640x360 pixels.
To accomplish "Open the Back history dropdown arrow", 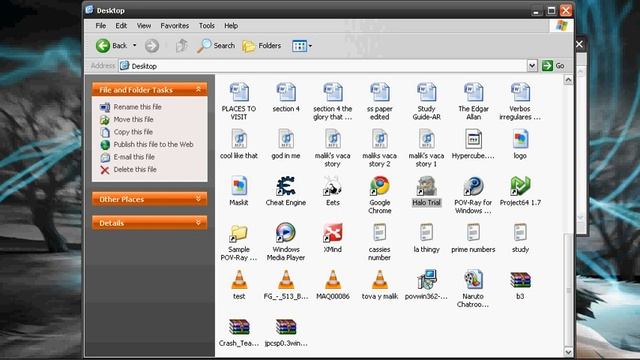I will click(x=135, y=46).
